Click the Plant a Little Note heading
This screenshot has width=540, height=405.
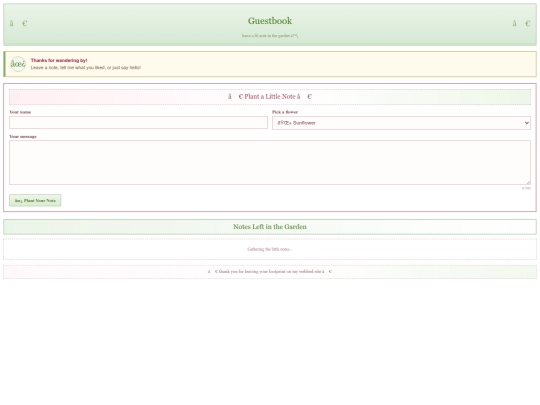(270, 97)
